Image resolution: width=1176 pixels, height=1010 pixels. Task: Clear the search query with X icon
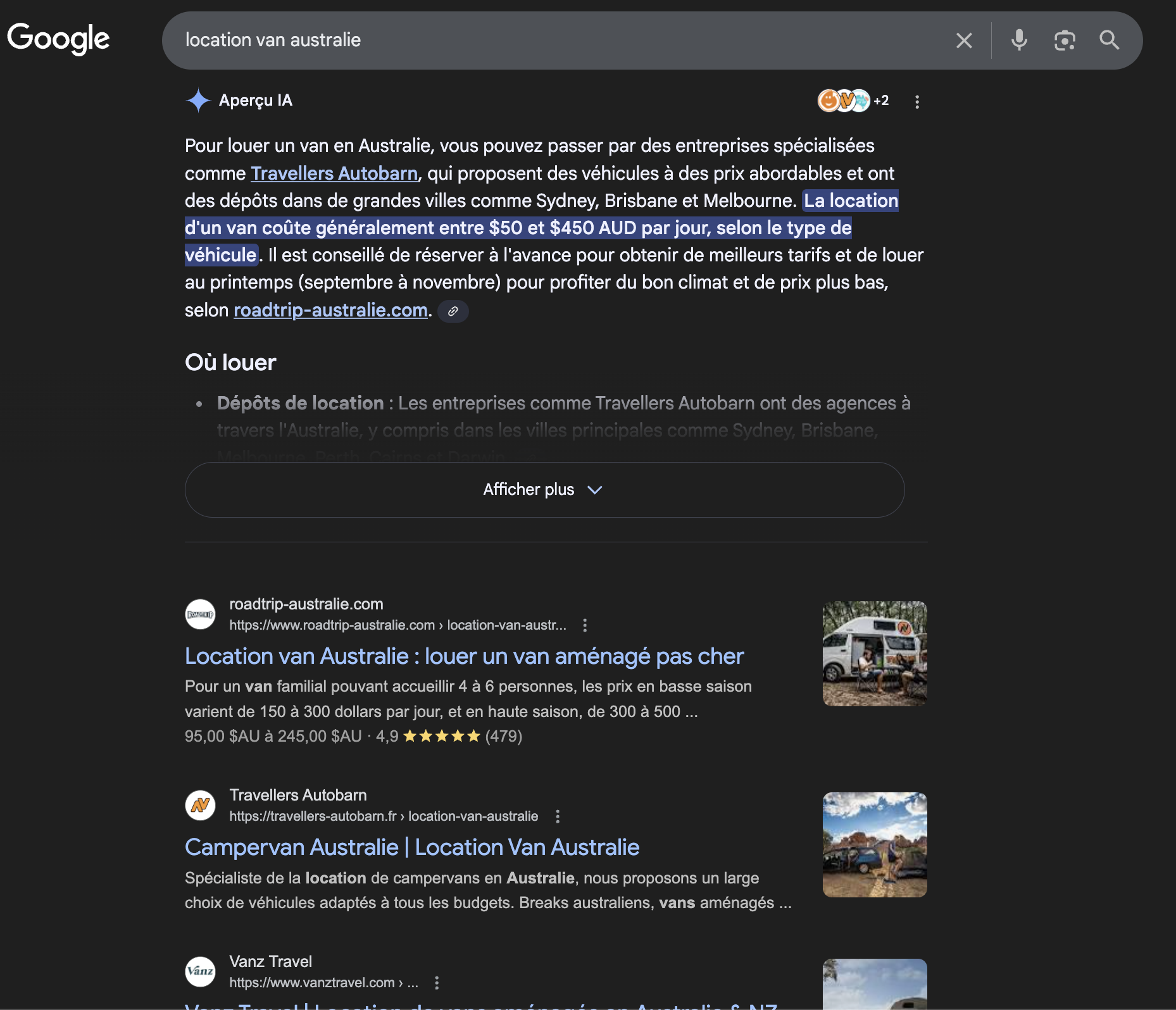click(x=964, y=41)
